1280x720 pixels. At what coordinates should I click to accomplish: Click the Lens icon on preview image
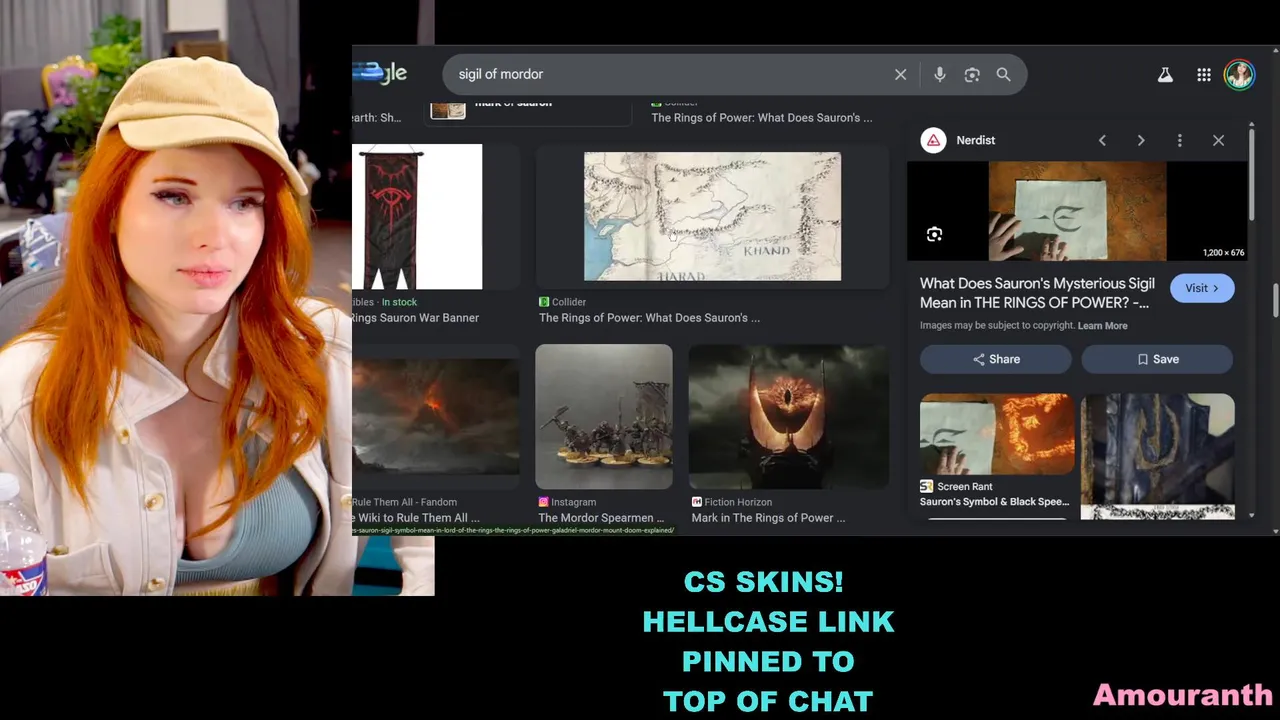[934, 234]
